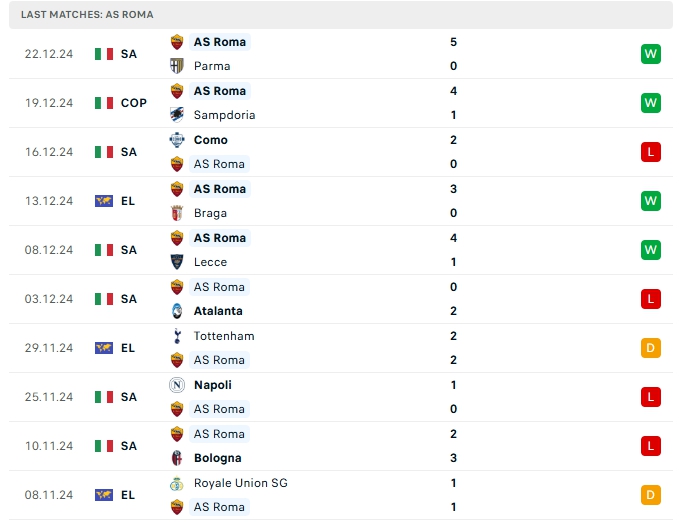Click the green W badge for 22.12.24
Screen dimensions: 684x522
pyautogui.click(x=651, y=54)
